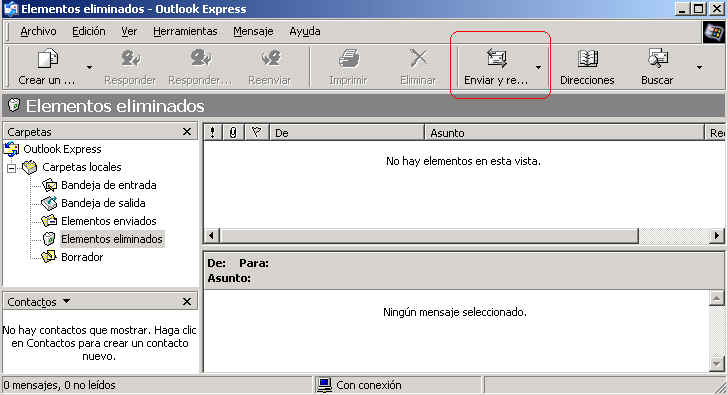Click the Bandeja de entrada inbox icon
728x395 pixels.
pyautogui.click(x=49, y=185)
